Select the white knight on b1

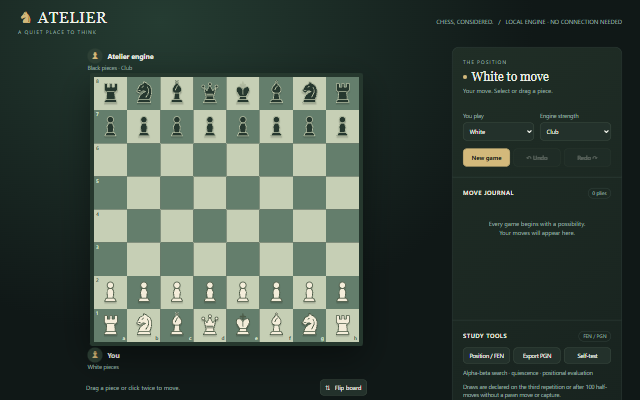(x=144, y=325)
